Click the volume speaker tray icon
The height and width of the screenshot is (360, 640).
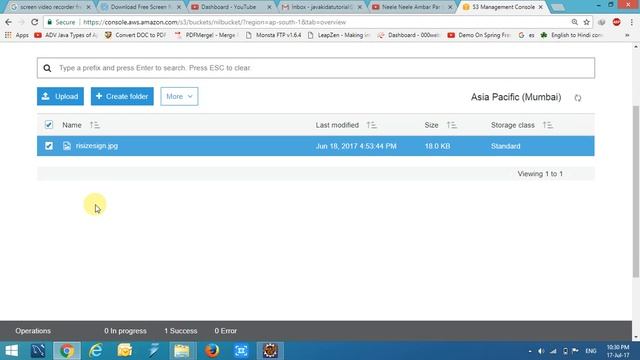541,351
